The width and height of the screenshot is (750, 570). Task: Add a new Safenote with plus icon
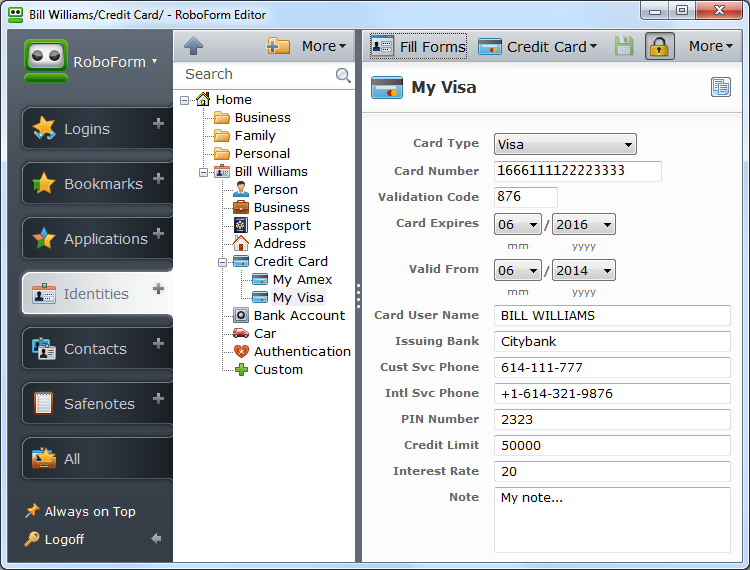tap(158, 398)
